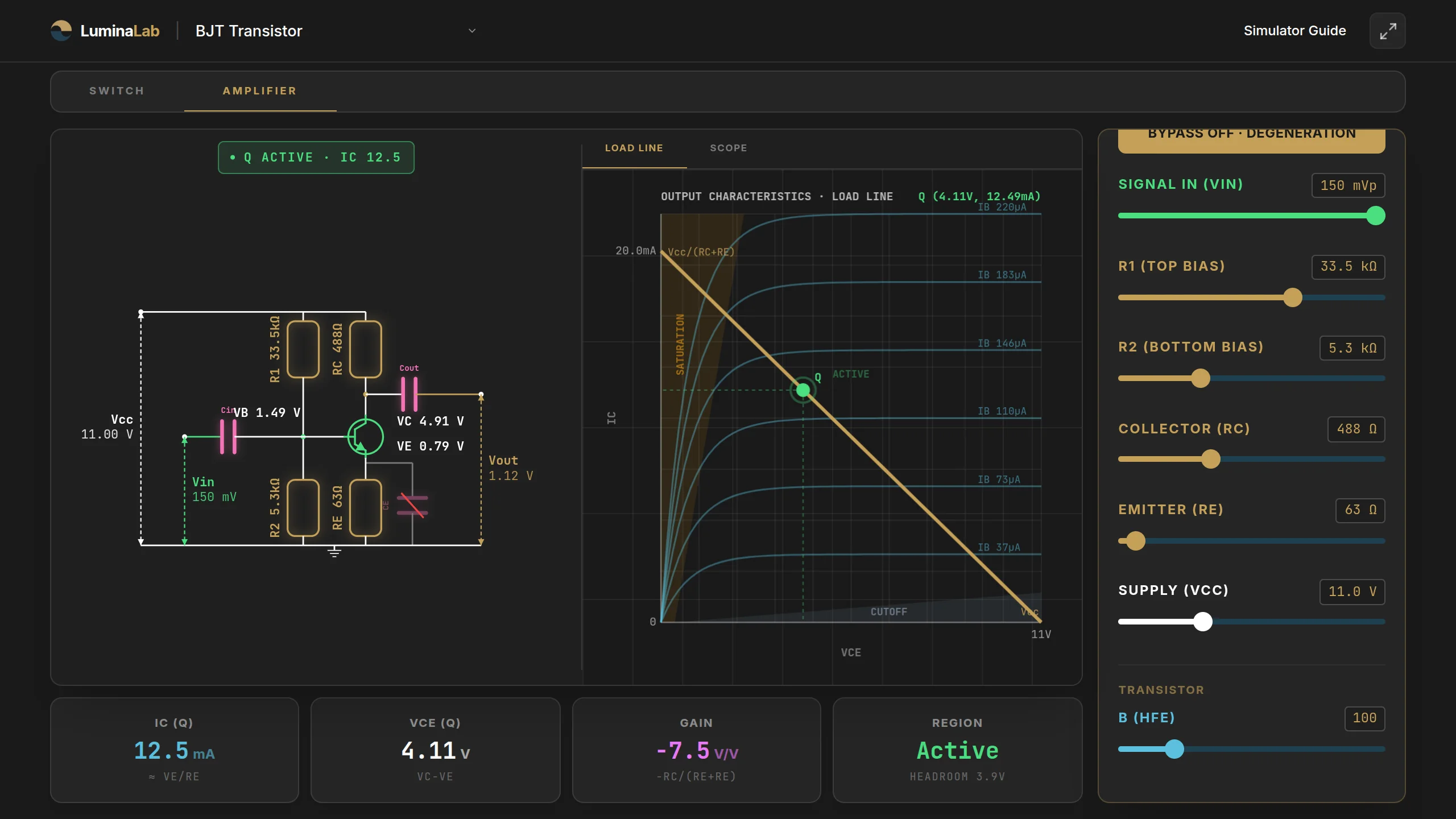Click the R1 (Top Bias) slider handle

1292,297
